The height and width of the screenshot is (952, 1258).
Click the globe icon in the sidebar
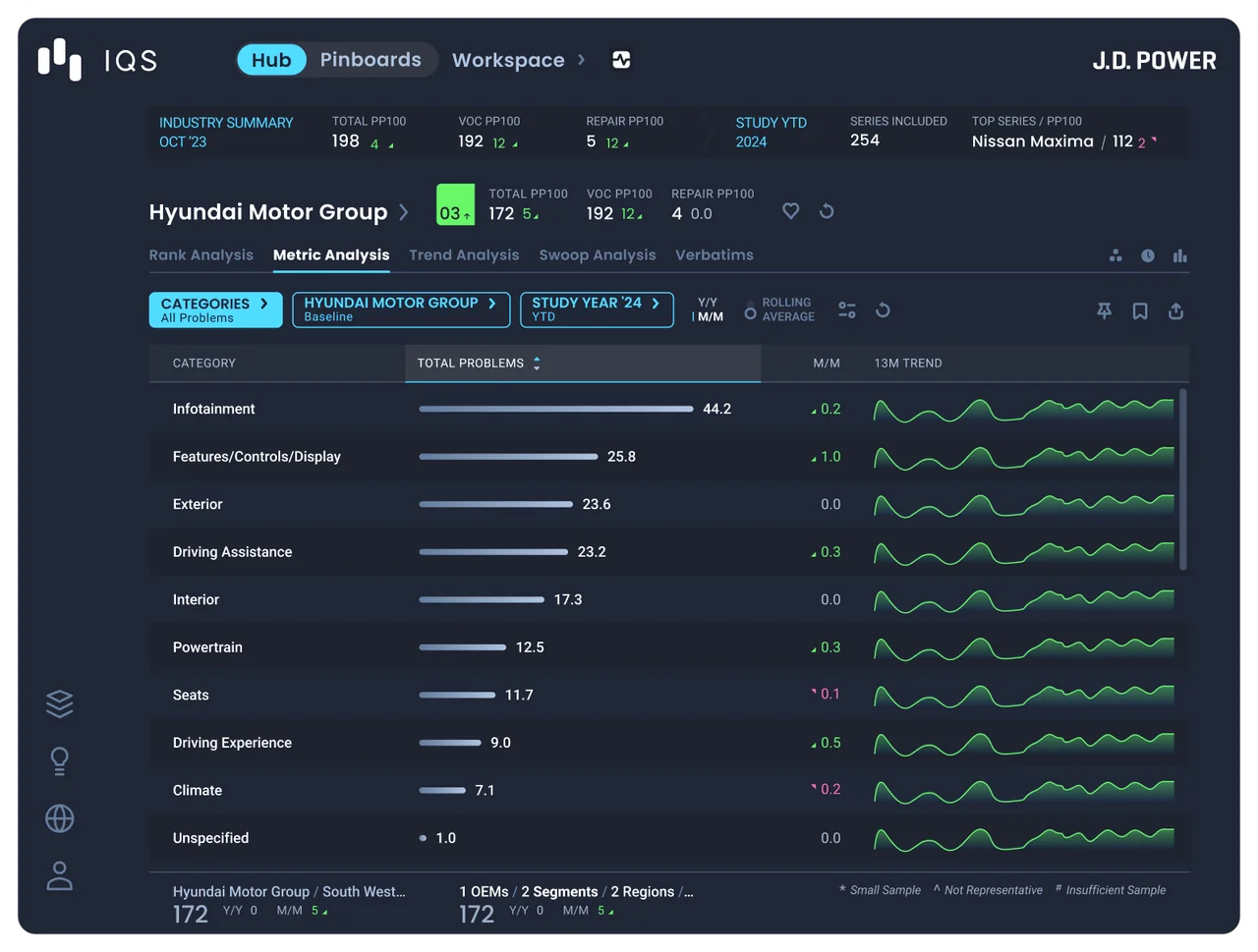tap(60, 818)
